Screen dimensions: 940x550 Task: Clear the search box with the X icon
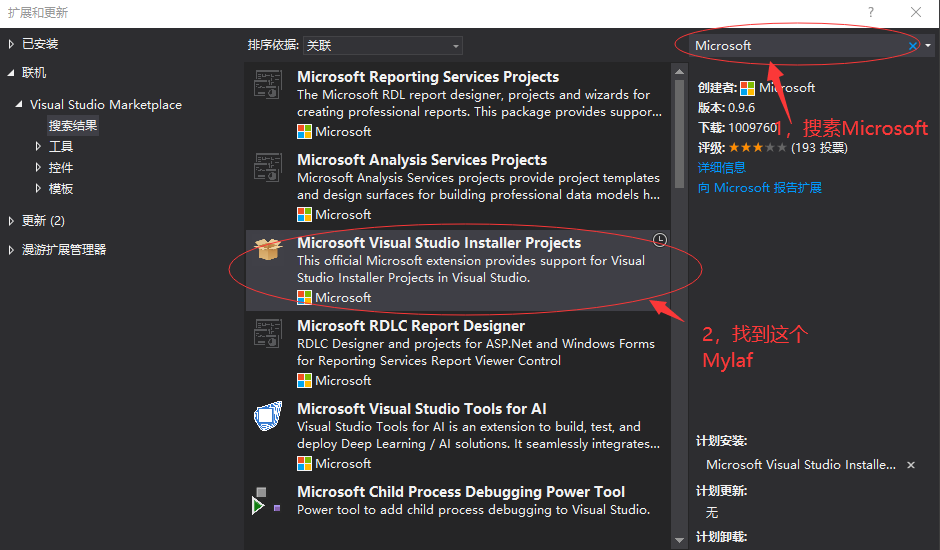[x=912, y=46]
